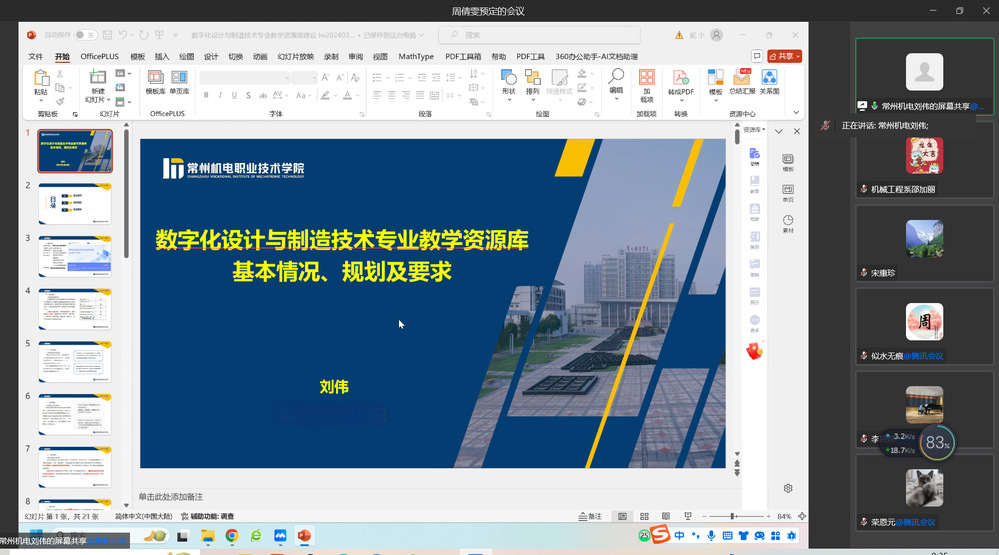The image size is (999, 555).
Task: Click the 共享 share button
Action: coord(785,57)
